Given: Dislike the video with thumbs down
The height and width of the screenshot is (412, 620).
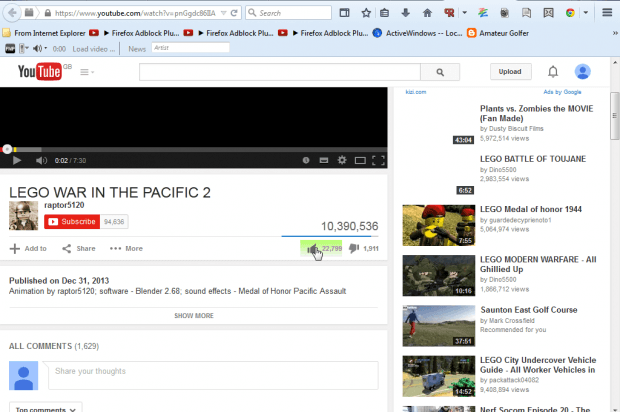Looking at the screenshot, I should click(x=364, y=248).
